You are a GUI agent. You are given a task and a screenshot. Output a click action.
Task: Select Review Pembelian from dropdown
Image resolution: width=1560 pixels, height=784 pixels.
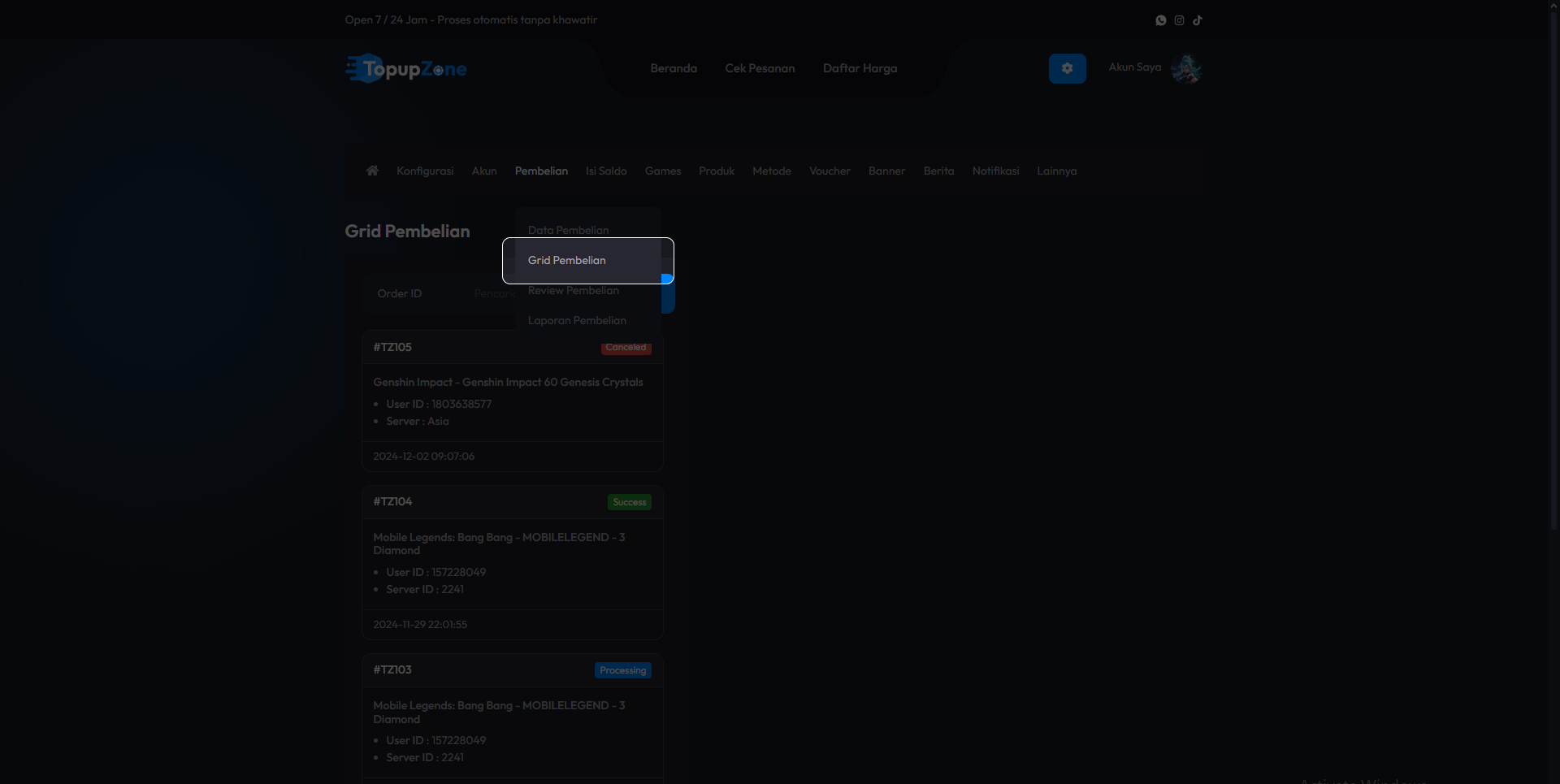[587, 290]
